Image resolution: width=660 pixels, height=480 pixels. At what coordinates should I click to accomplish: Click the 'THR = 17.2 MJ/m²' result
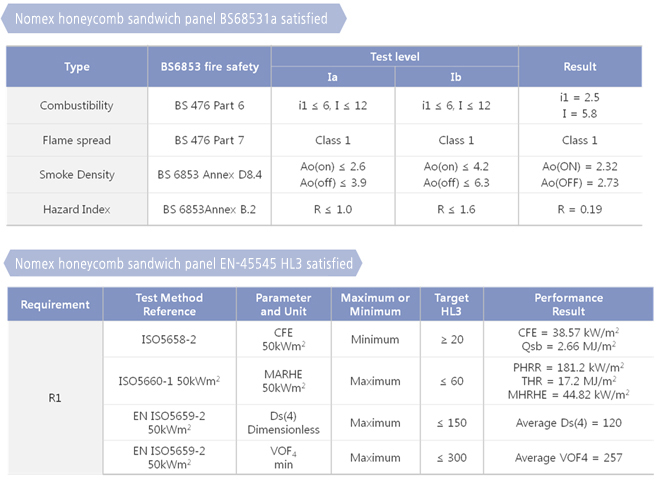568,381
